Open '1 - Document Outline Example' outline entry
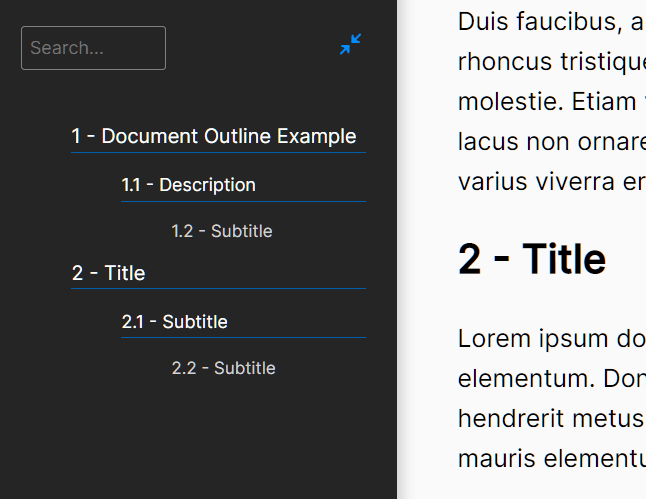The width and height of the screenshot is (646, 499). coord(214,136)
